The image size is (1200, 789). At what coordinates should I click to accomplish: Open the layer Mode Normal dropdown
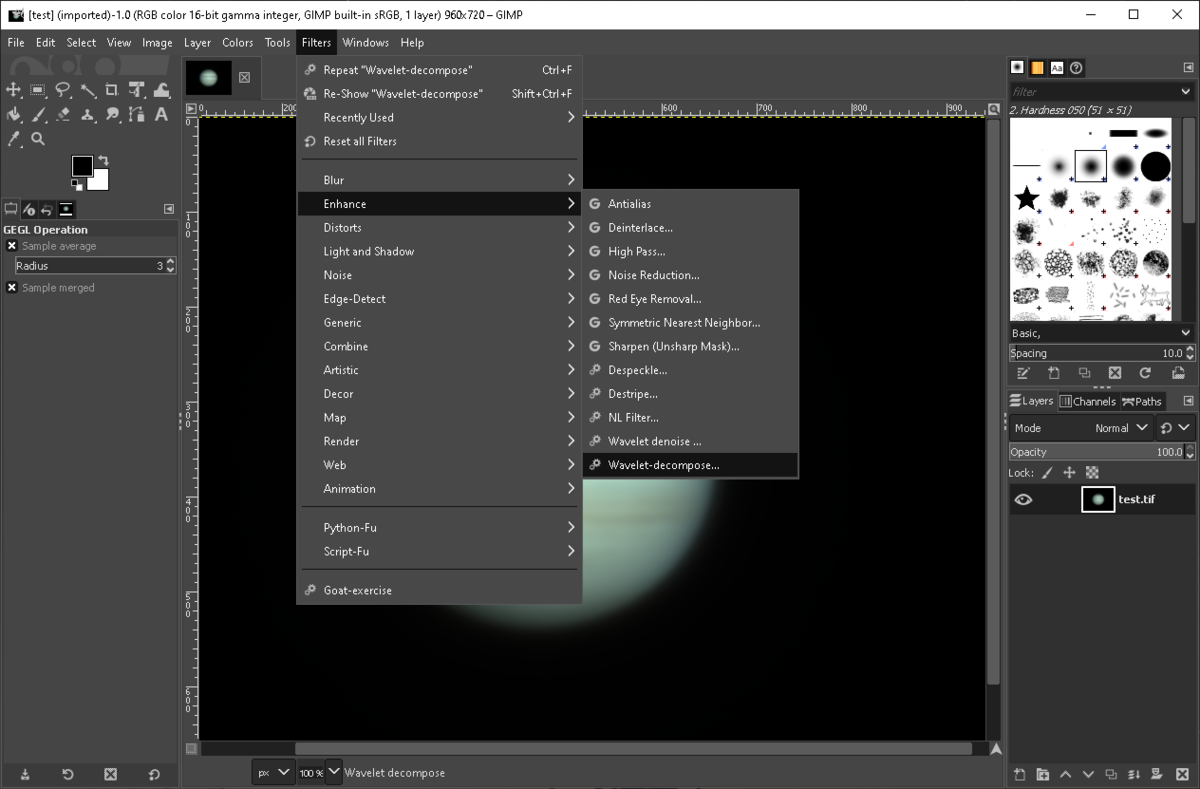coord(1083,428)
